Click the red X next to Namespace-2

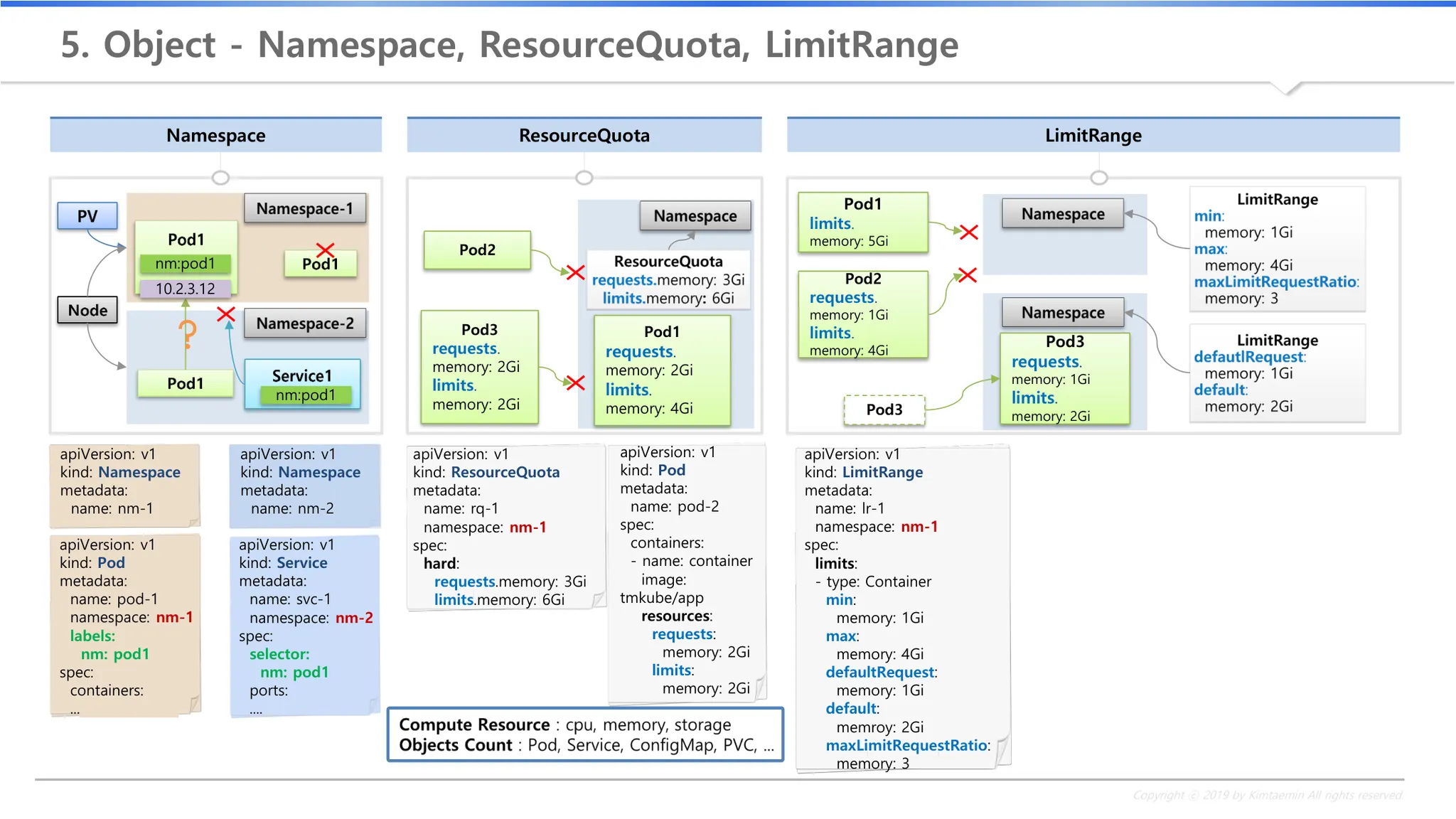click(226, 314)
